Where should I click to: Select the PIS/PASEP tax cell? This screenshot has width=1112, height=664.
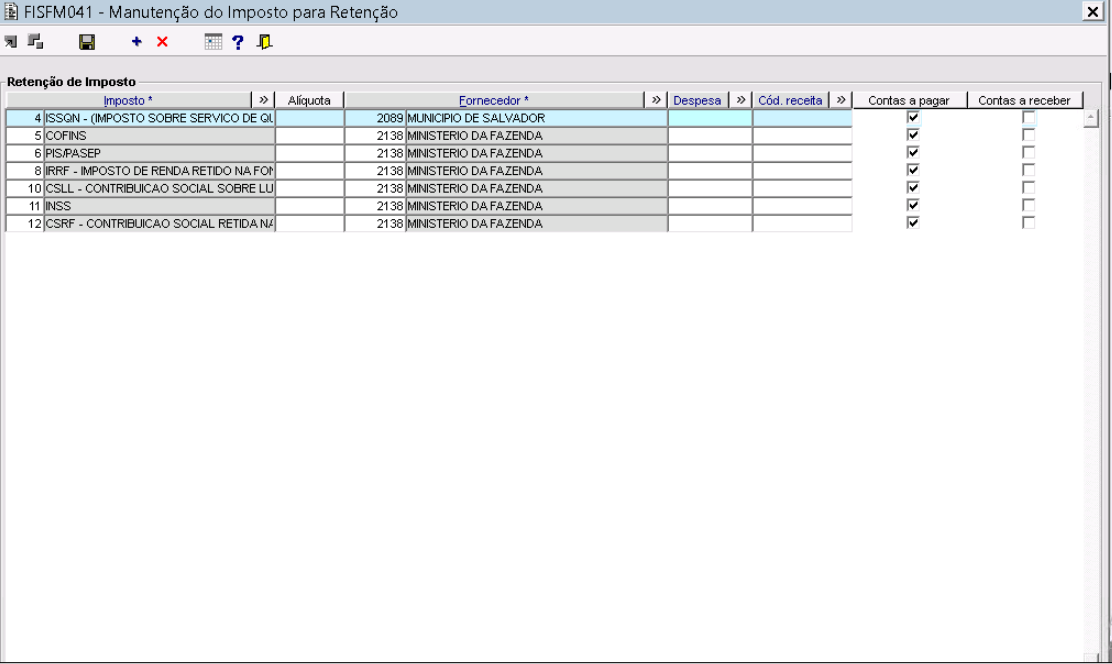click(x=160, y=153)
